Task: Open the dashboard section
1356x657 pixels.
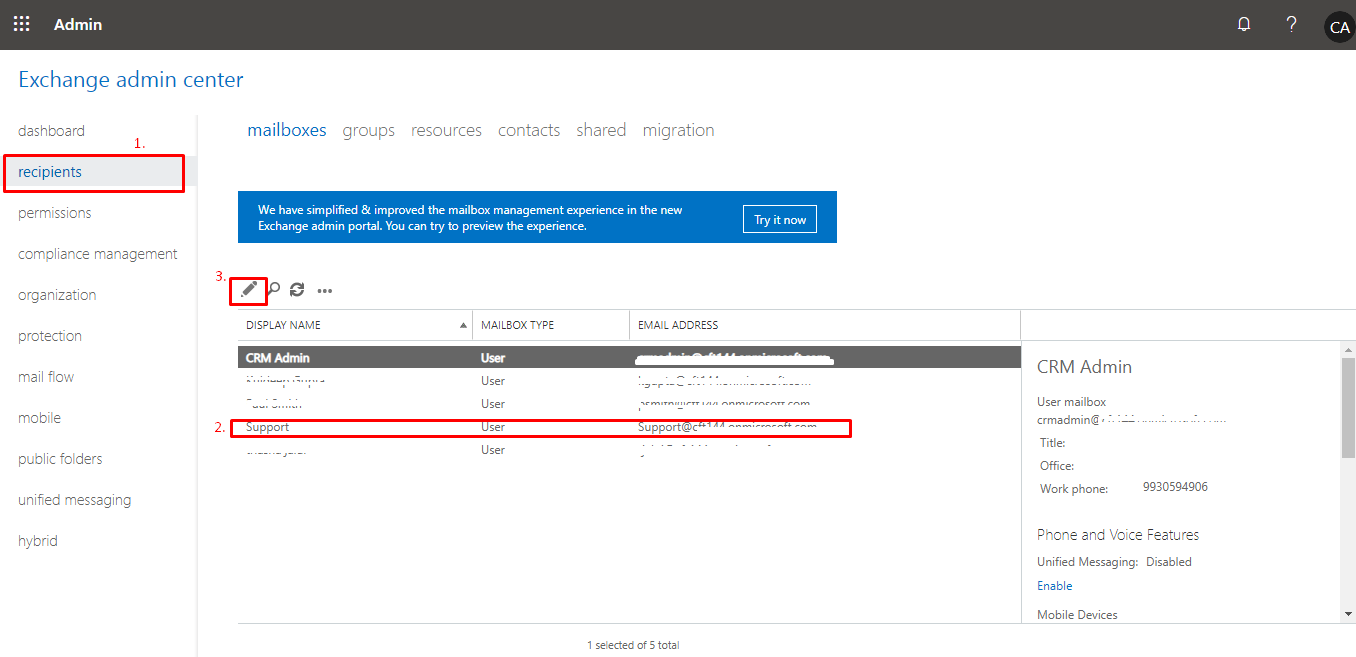Action: [51, 131]
